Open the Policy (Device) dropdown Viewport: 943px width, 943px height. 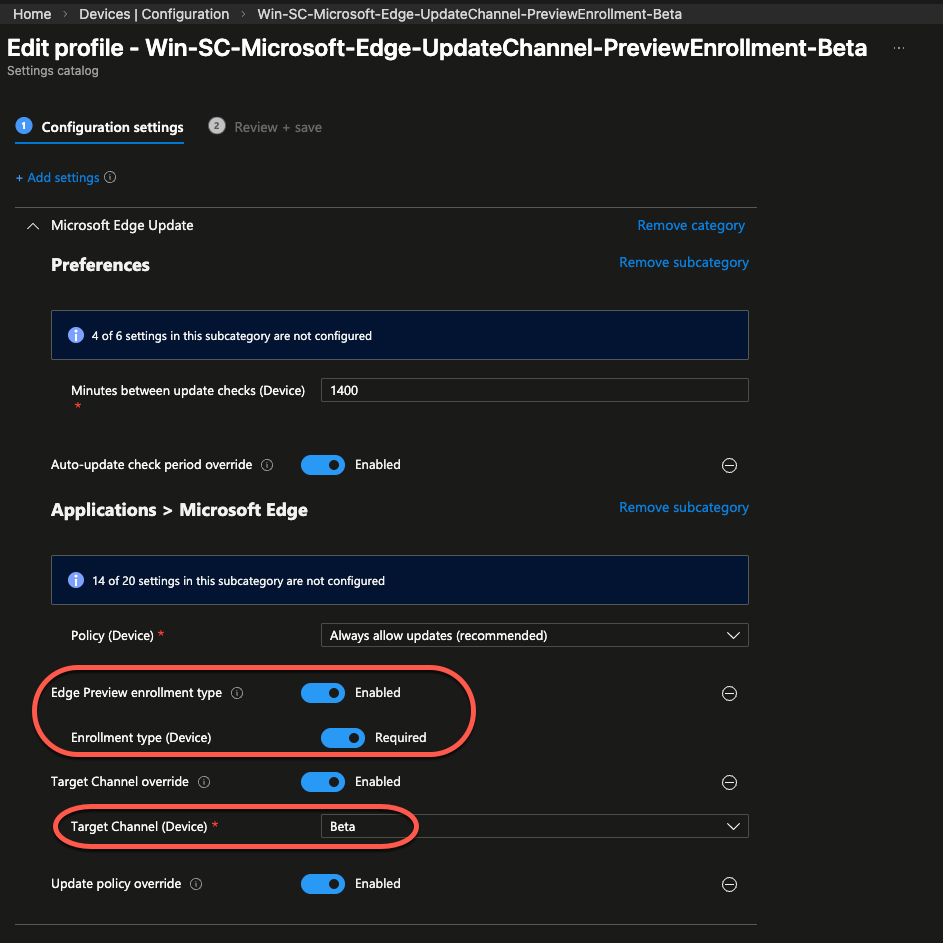[534, 636]
